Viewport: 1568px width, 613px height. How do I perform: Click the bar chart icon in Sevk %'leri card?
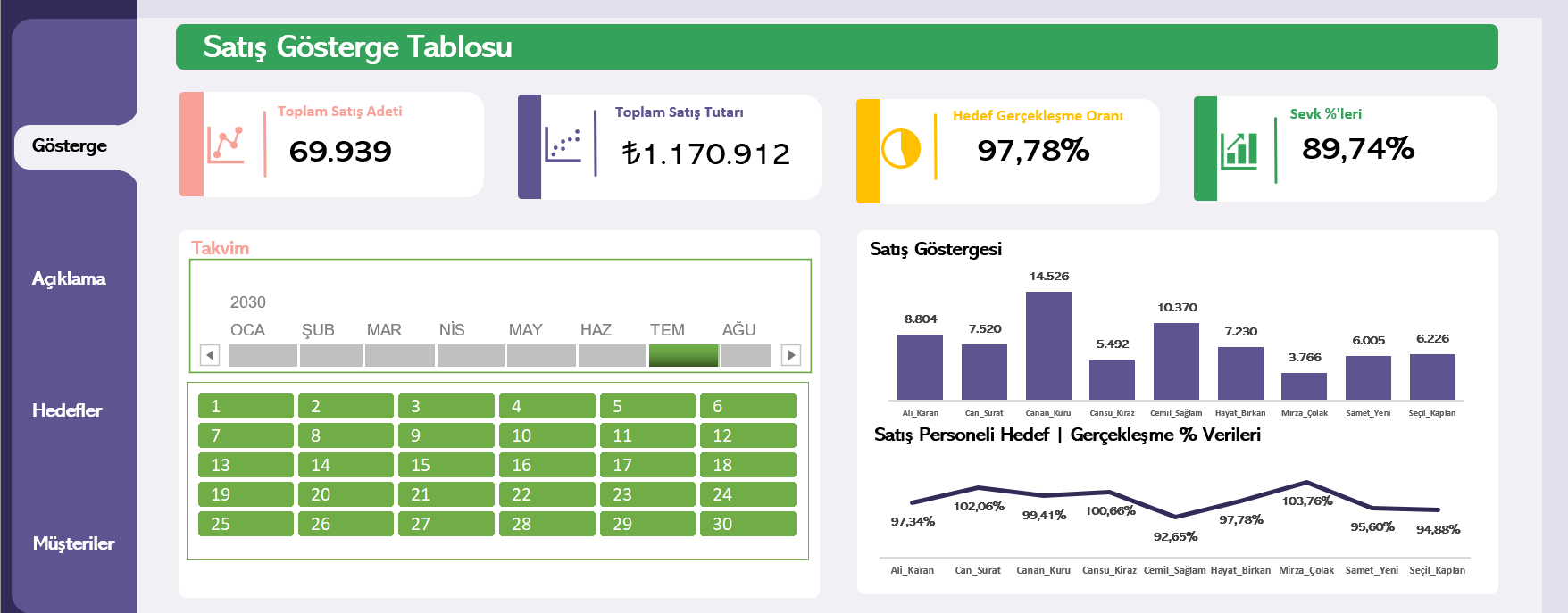tap(1239, 150)
